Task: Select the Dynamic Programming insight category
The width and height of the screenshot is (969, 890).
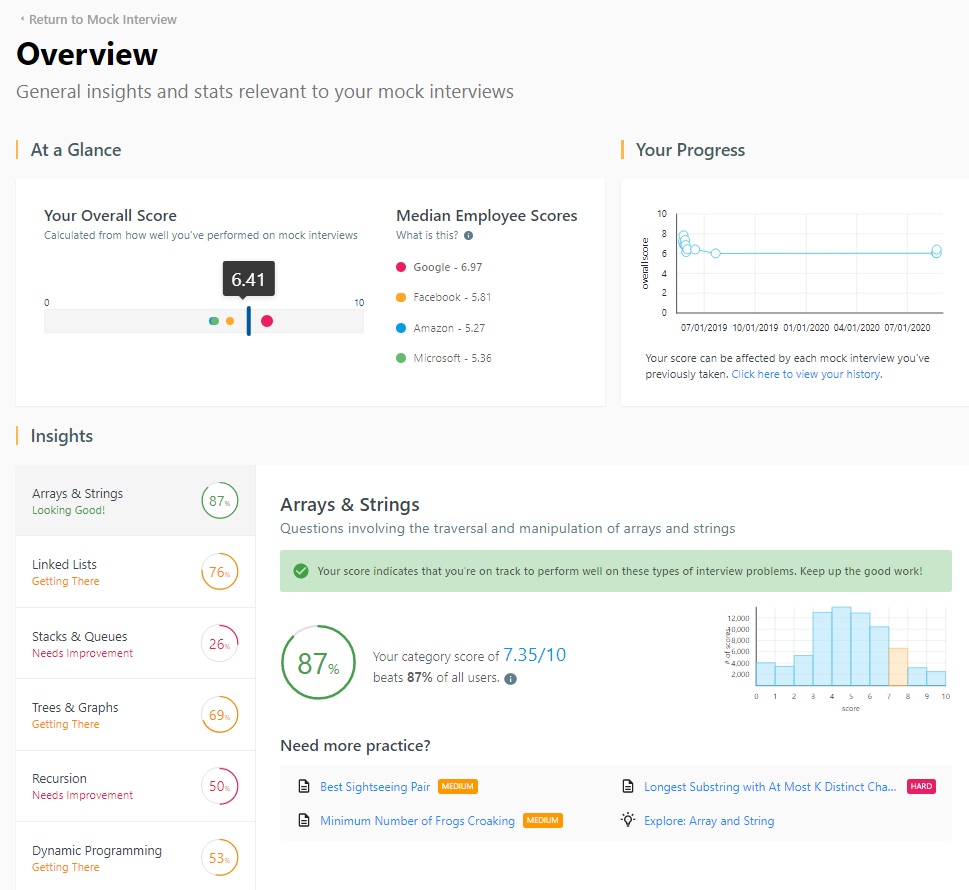Action: coord(135,857)
